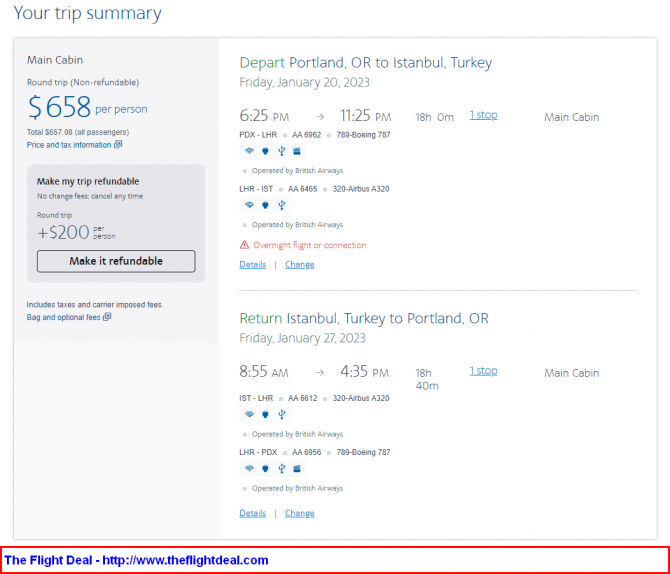Click flight number AA 6962
This screenshot has height=574, width=670.
(306, 135)
